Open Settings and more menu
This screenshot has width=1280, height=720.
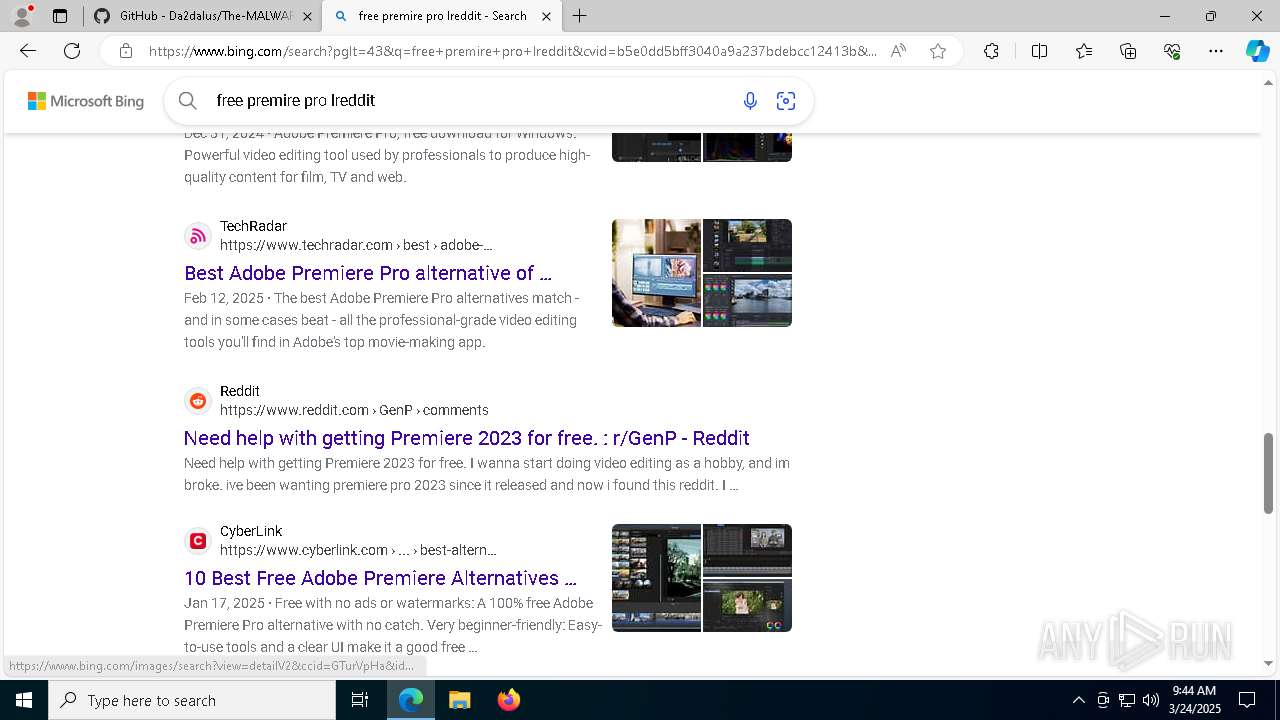coord(1216,51)
